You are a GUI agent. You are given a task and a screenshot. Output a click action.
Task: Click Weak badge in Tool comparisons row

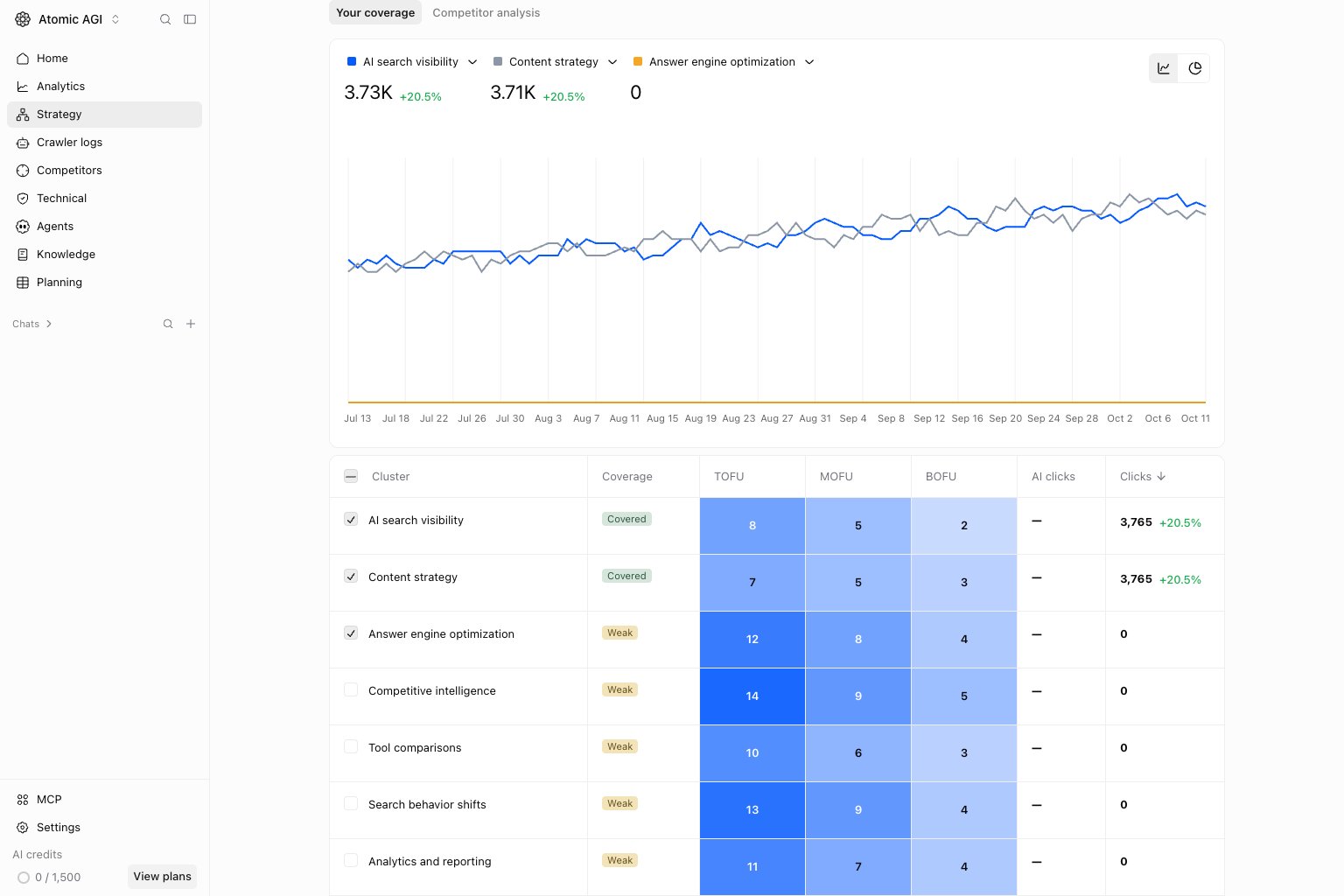coord(619,746)
